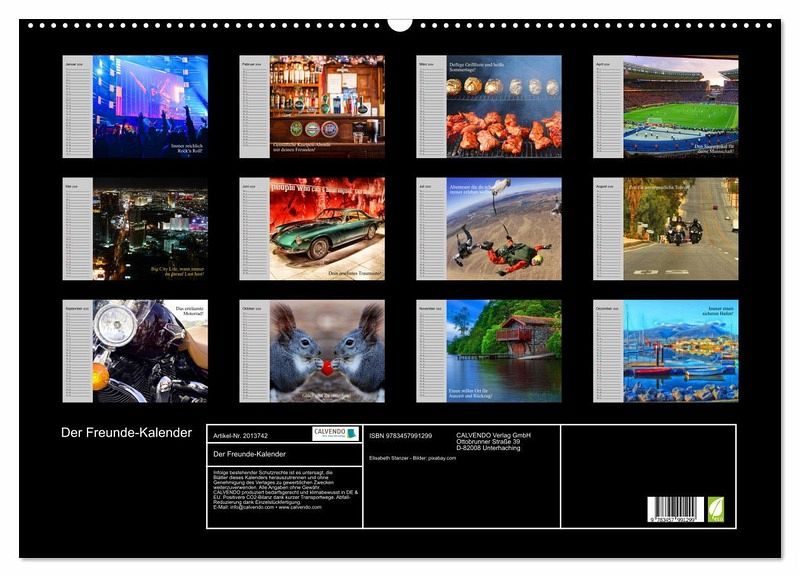Open the January concert stage thumbnail
Image resolution: width=800 pixels, height=577 pixels.
[150, 106]
